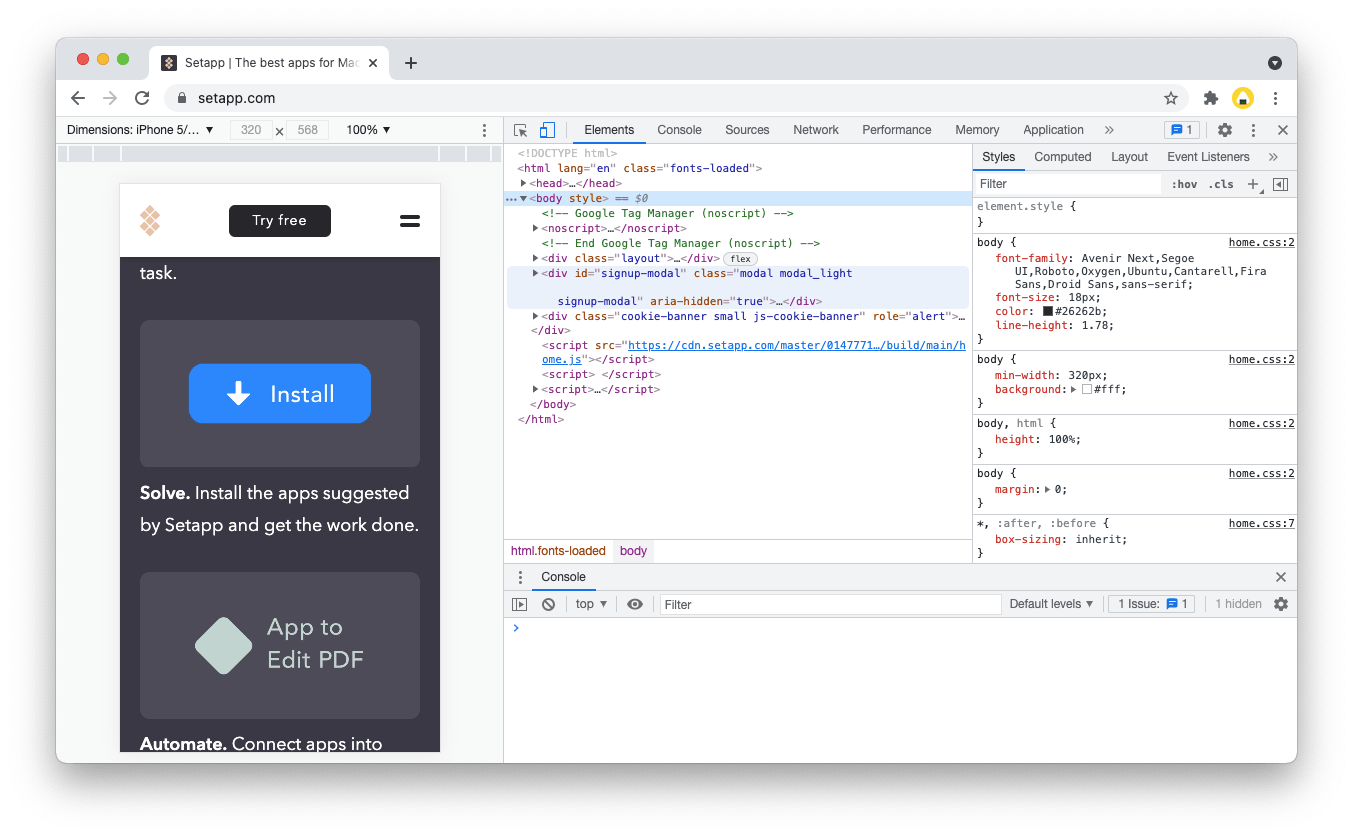
Task: Toggle the device toolbar icon
Action: pos(547,130)
